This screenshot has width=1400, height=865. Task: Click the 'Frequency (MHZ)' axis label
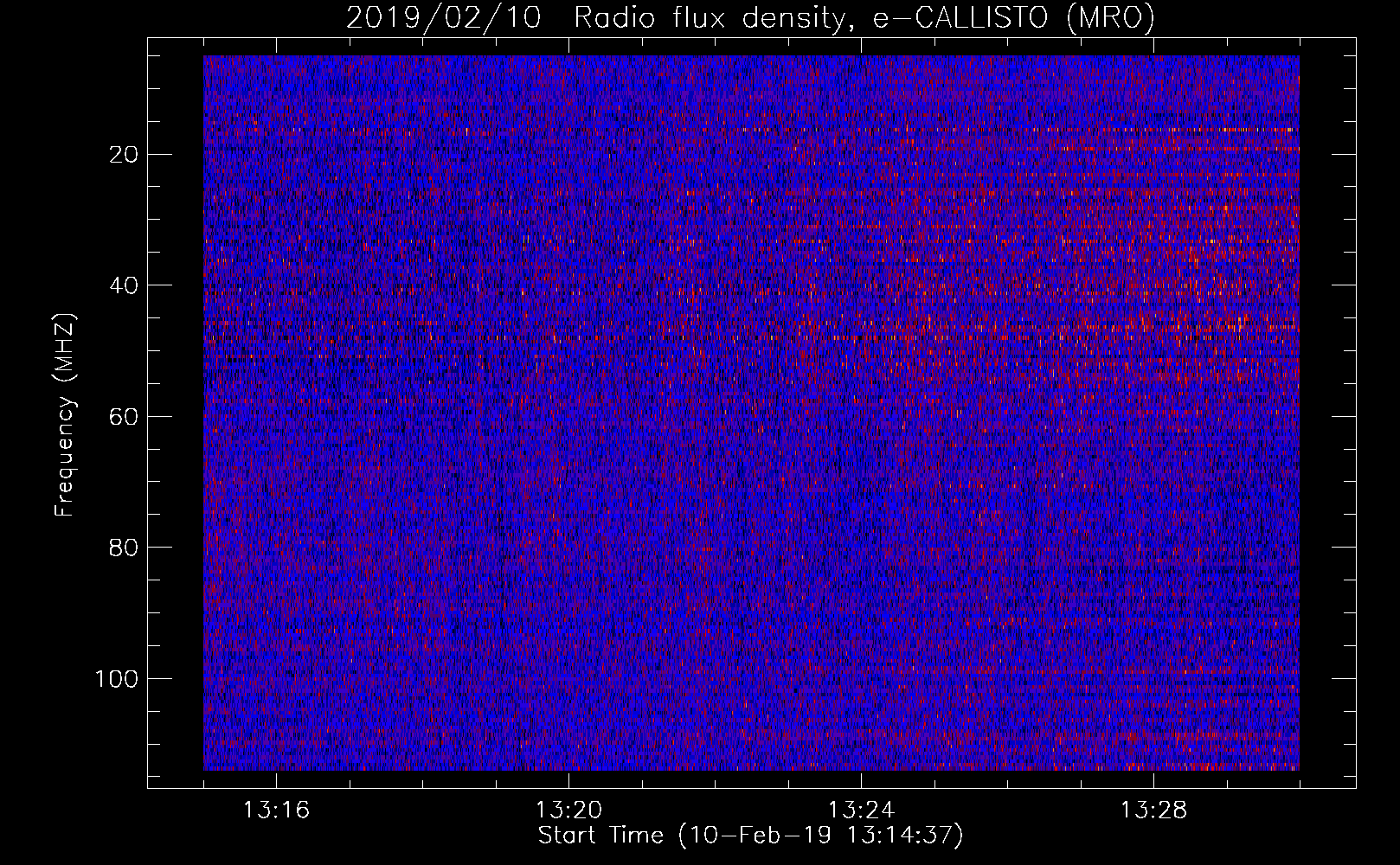[66, 416]
